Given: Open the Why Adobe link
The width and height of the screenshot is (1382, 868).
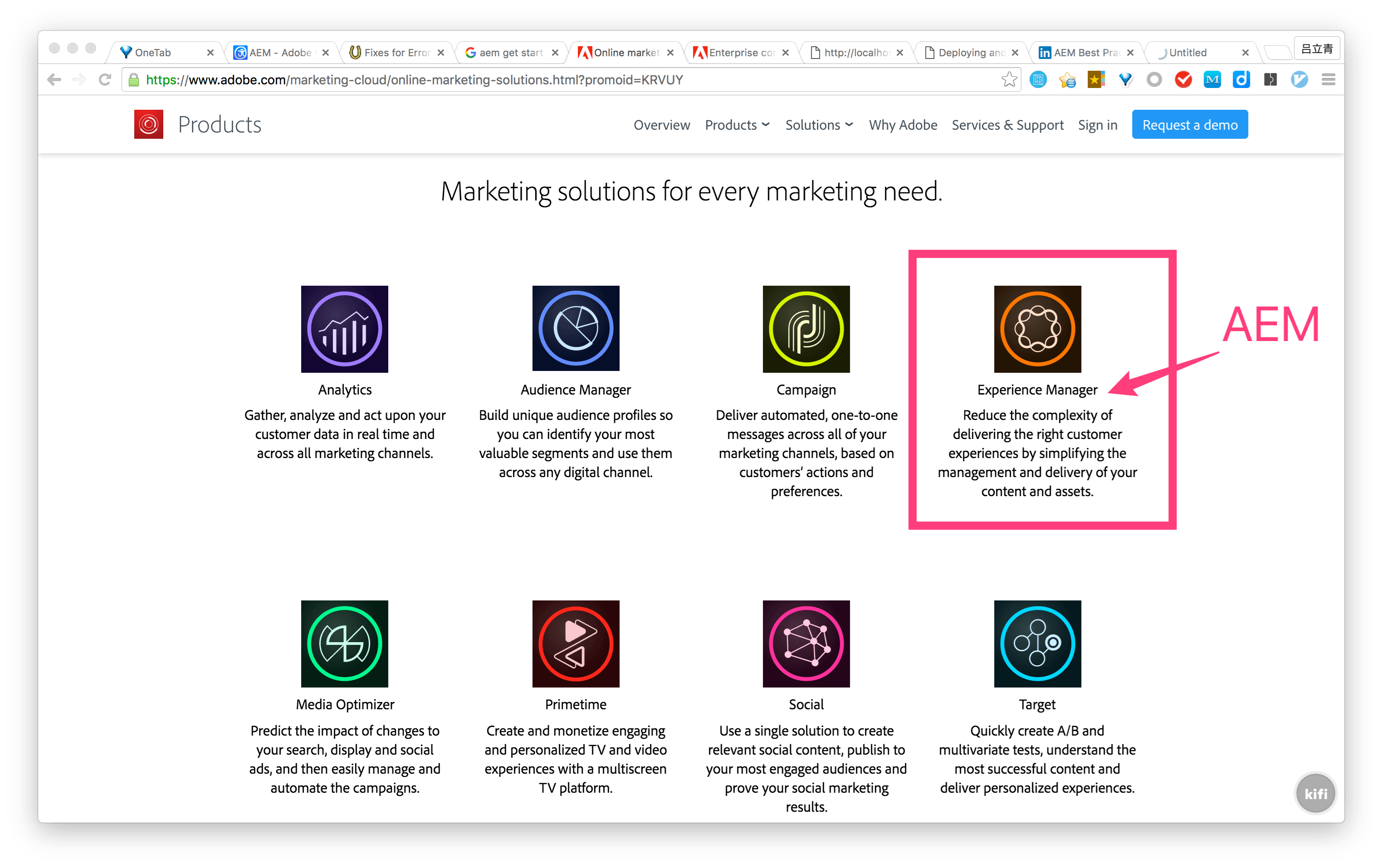Looking at the screenshot, I should point(902,125).
